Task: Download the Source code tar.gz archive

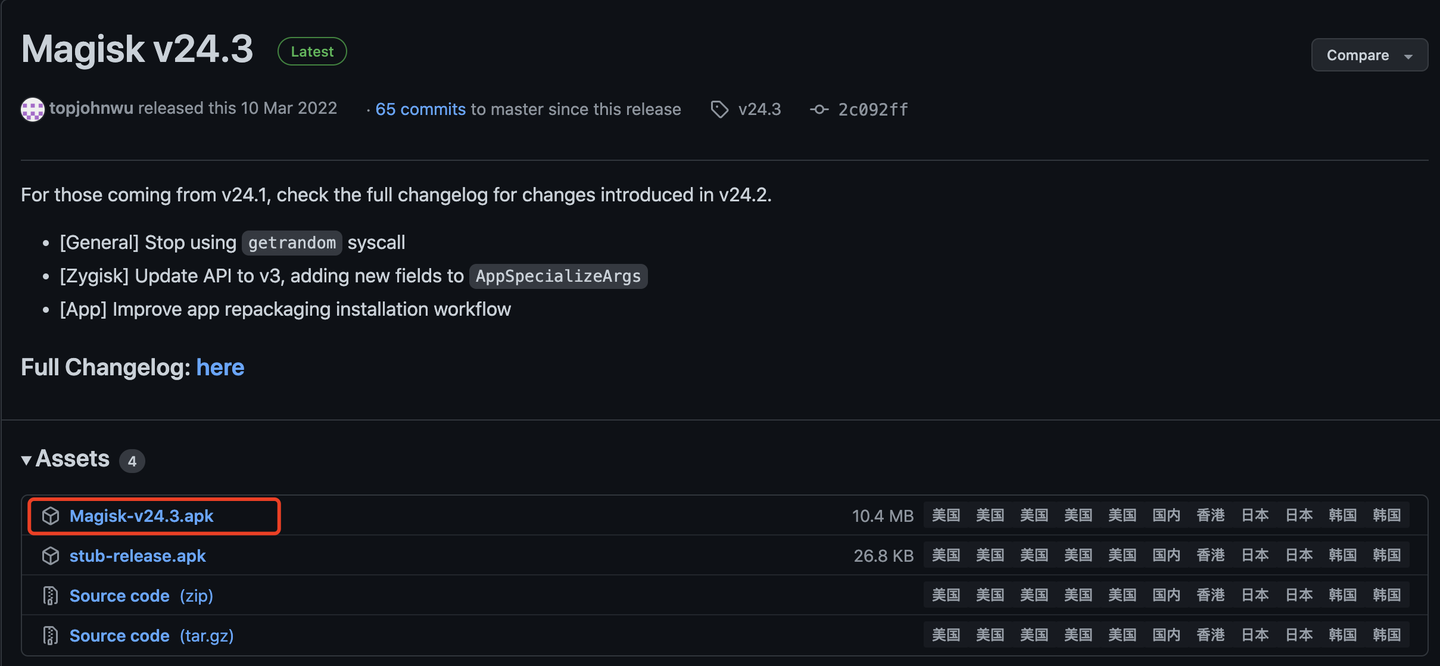Action: [119, 635]
